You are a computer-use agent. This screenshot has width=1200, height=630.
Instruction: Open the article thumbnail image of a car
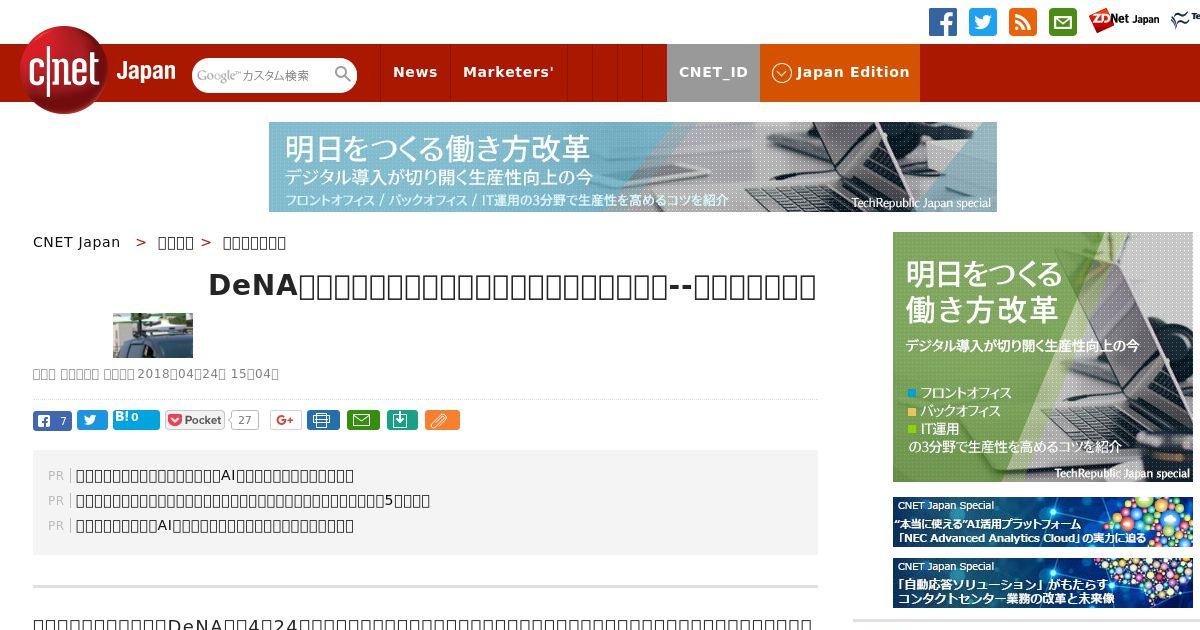click(x=153, y=335)
